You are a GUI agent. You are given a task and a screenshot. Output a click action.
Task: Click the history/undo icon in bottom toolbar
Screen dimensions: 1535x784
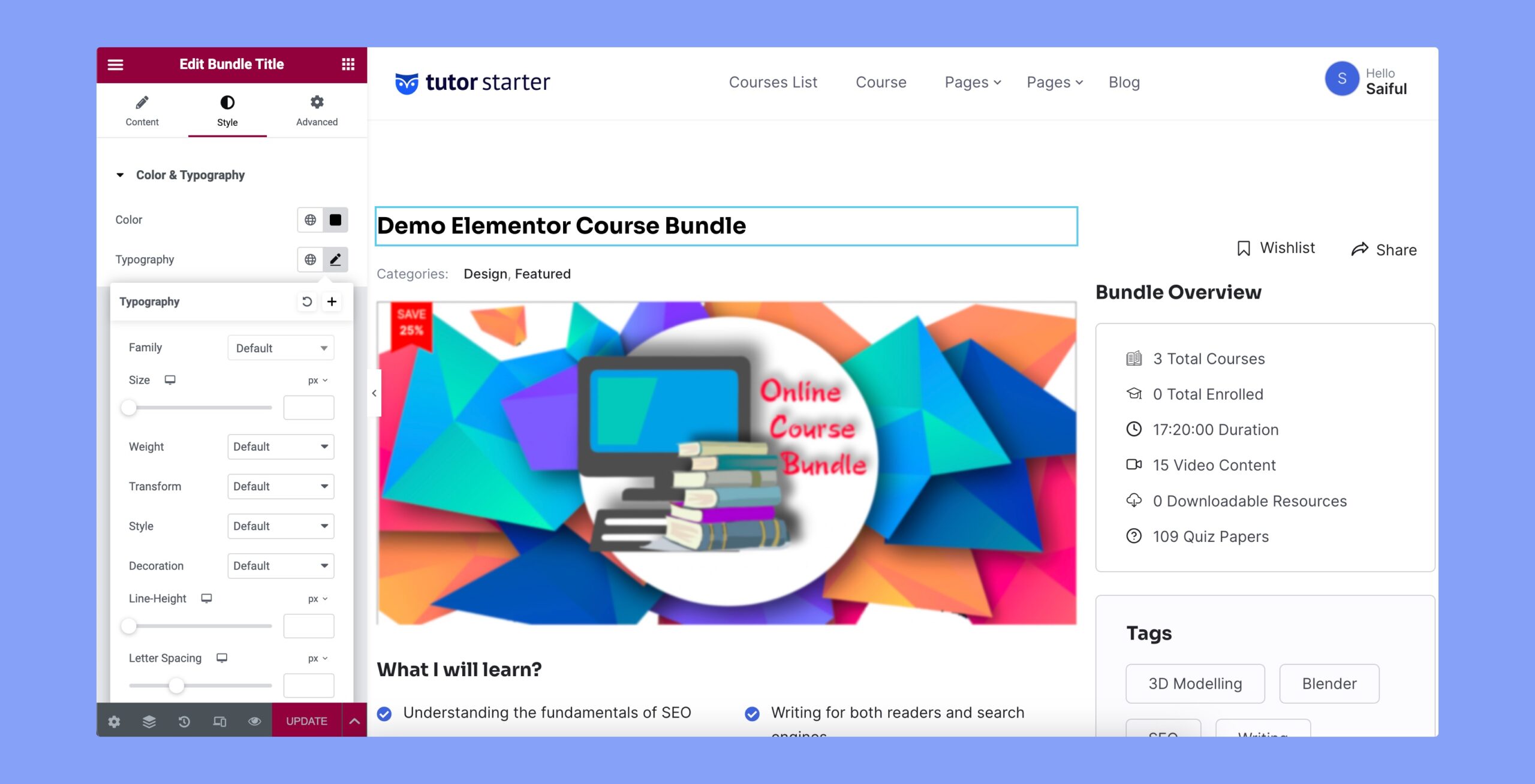click(184, 721)
